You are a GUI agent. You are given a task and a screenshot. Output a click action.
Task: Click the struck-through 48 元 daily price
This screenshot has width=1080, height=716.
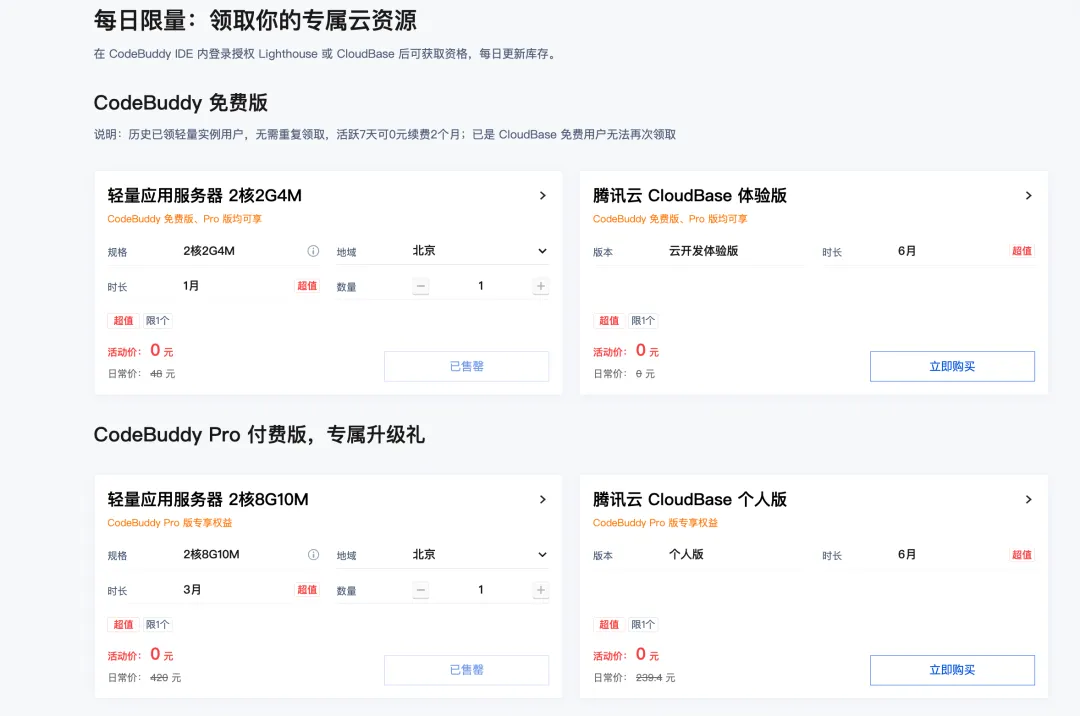tap(163, 374)
